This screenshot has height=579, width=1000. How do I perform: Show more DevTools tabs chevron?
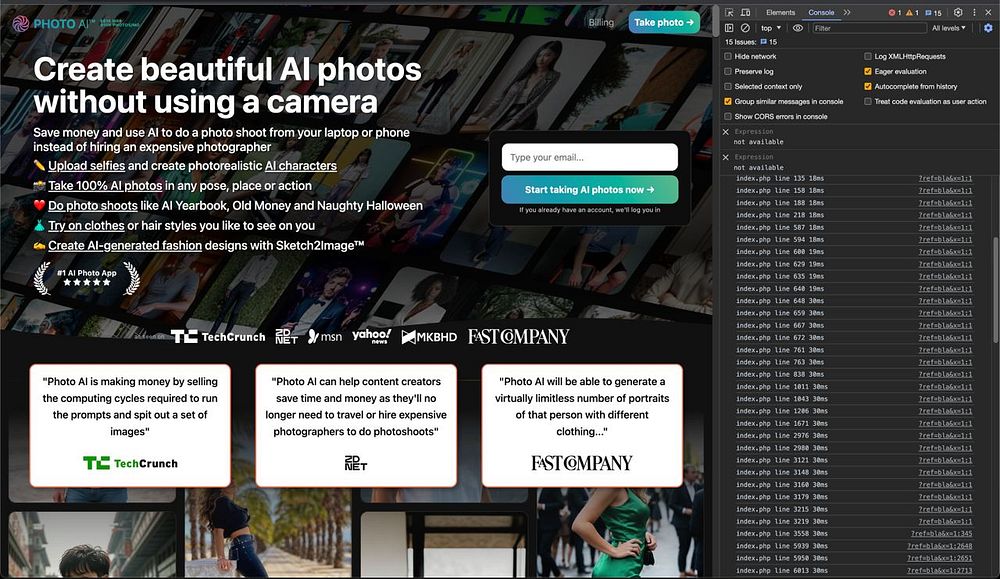click(x=847, y=12)
